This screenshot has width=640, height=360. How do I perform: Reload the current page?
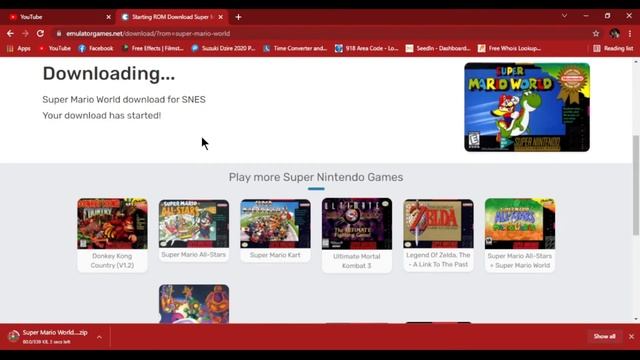pyautogui.click(x=40, y=33)
